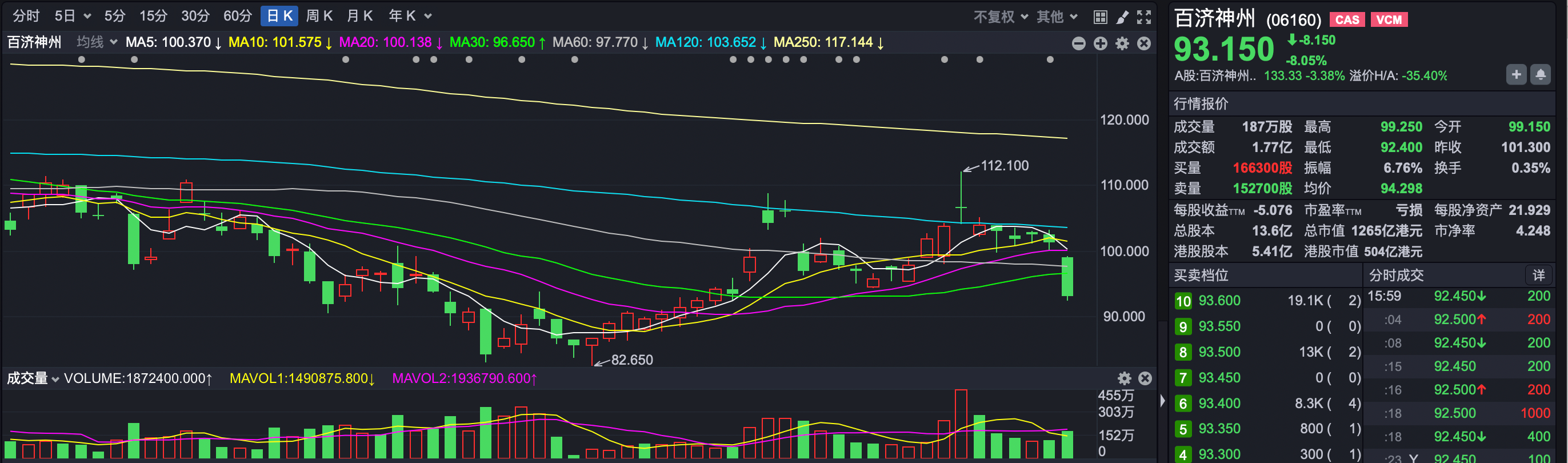The width and height of the screenshot is (1568, 463).
Task: Select sell level 9 badge in order book
Action: tap(1183, 326)
